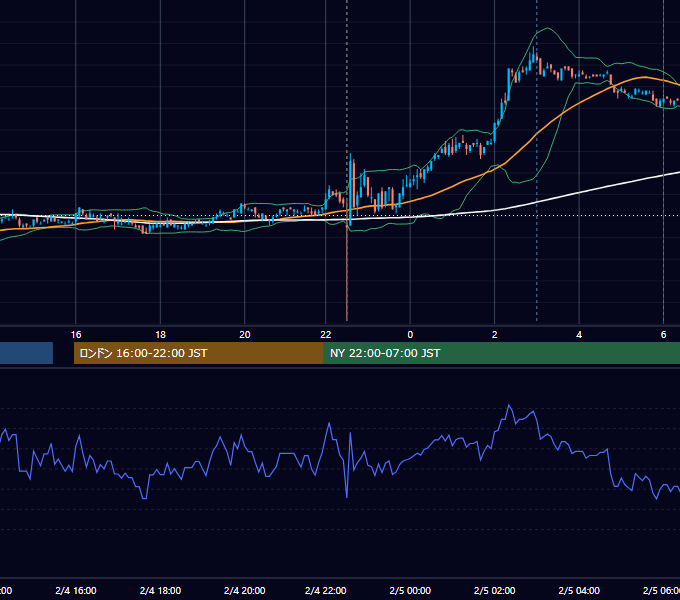Viewport: 680px width, 600px height.
Task: Click the 18 hour label on upper axis
Action: [160, 334]
